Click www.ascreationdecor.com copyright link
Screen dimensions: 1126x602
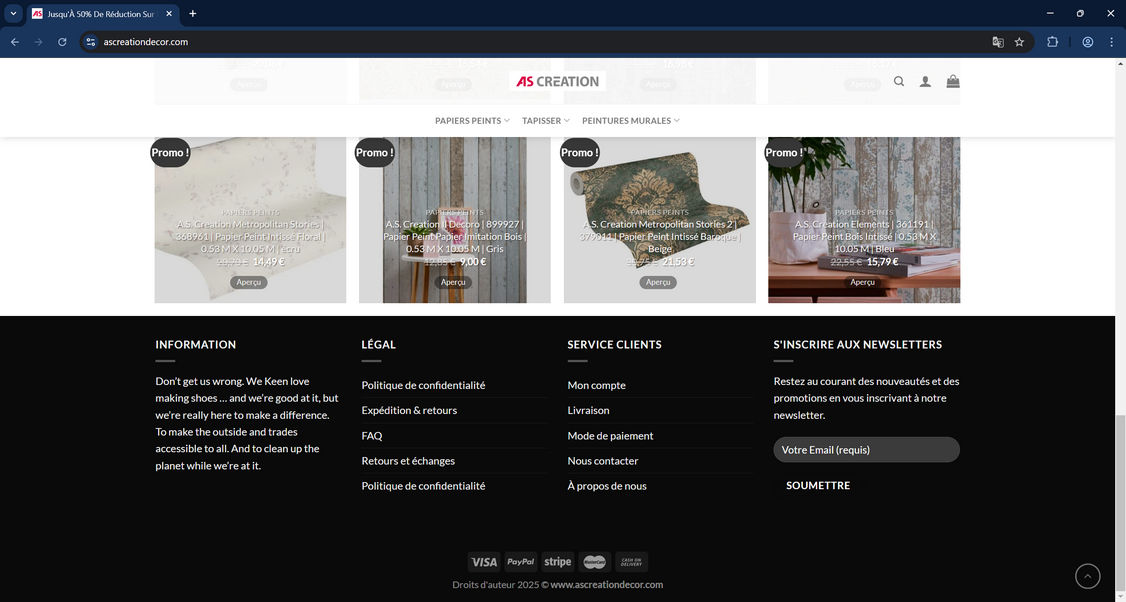[607, 585]
